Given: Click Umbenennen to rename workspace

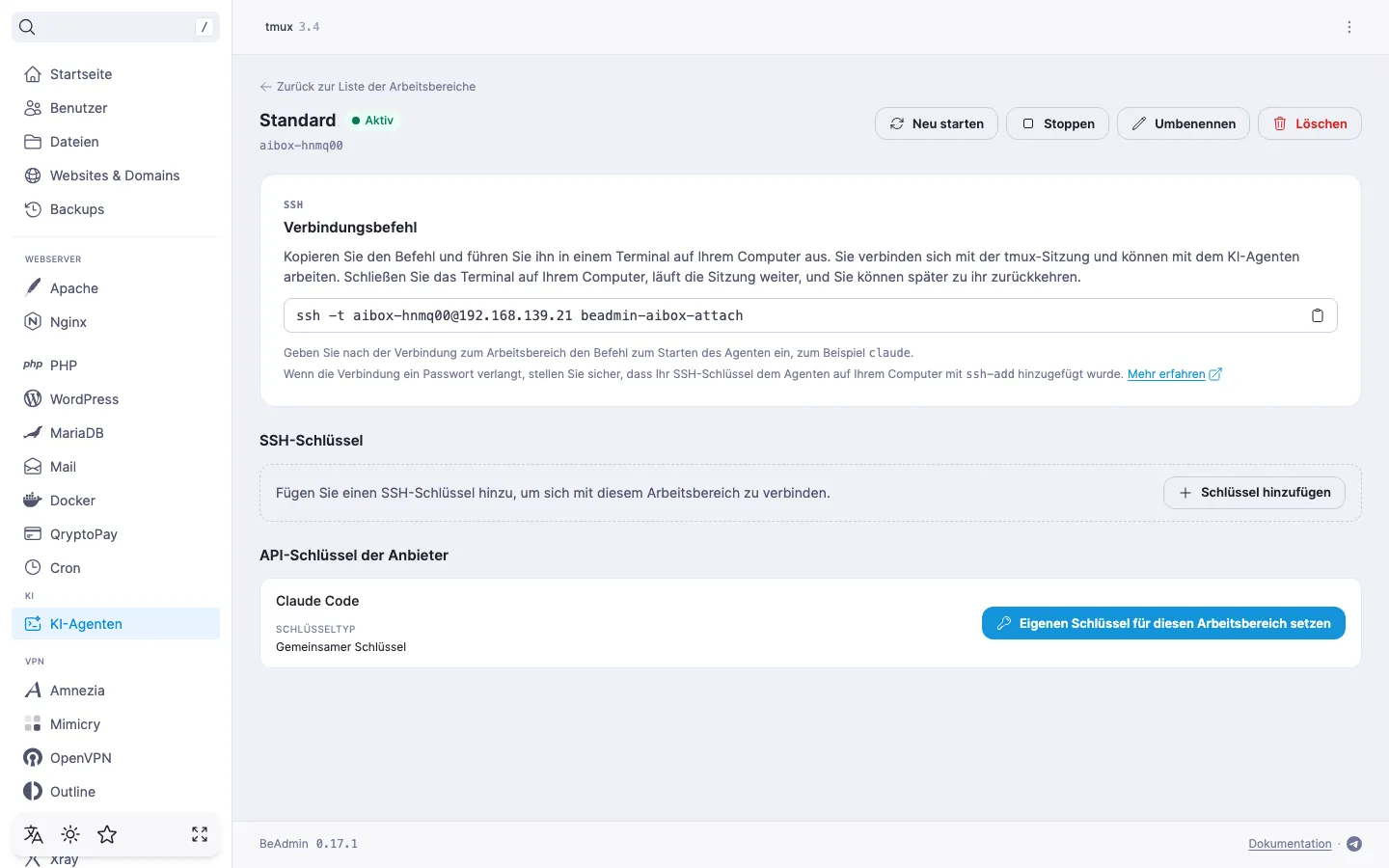Looking at the screenshot, I should coord(1184,123).
